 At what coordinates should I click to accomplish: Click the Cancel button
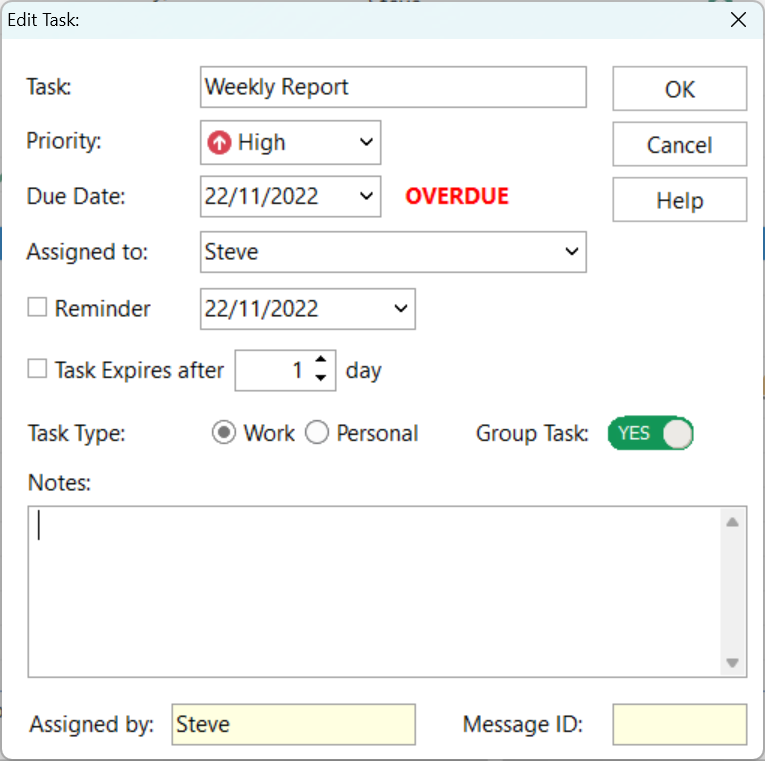click(680, 144)
